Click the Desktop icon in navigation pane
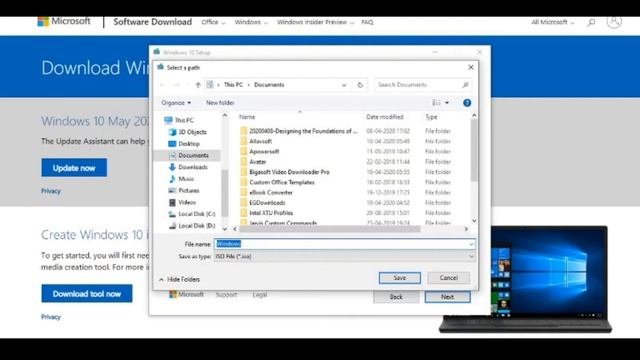640x360 pixels. click(x=172, y=144)
